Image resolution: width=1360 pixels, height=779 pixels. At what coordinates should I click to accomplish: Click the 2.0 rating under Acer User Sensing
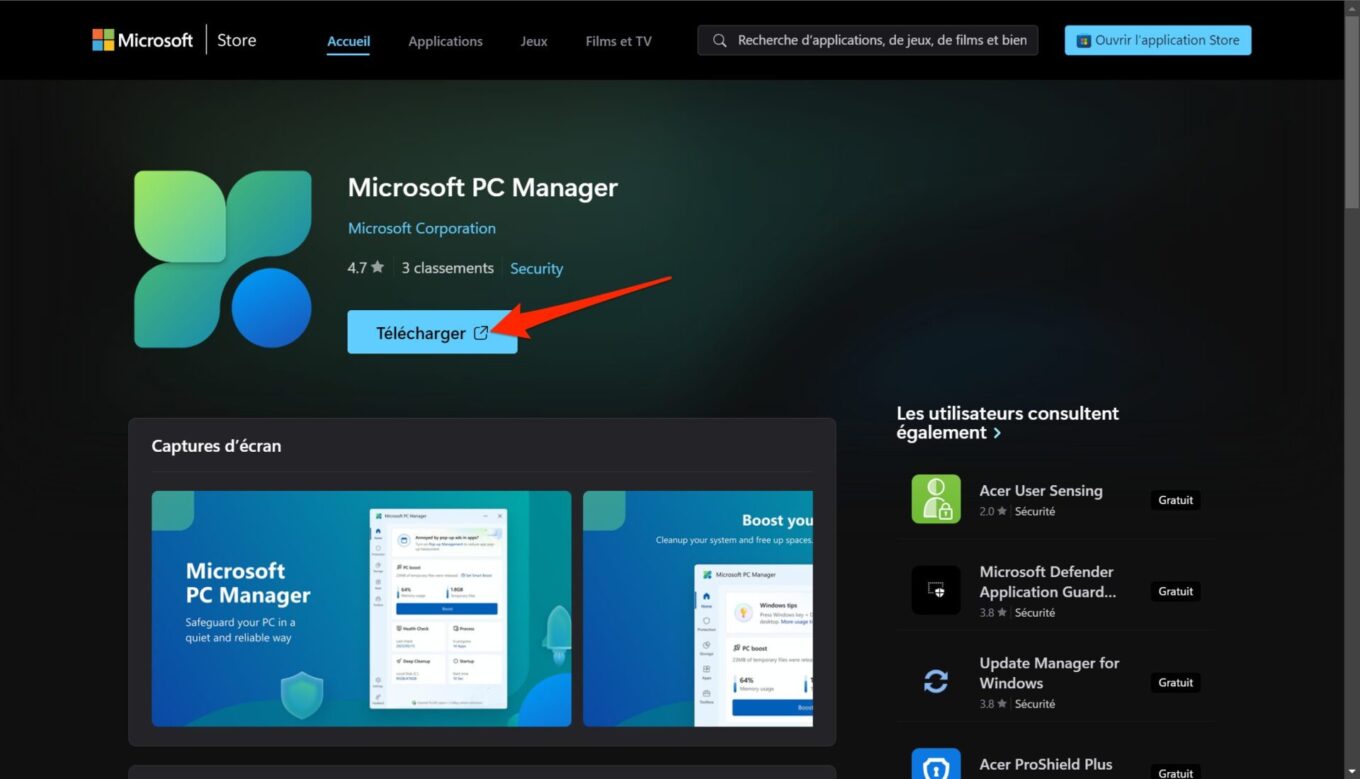(993, 511)
